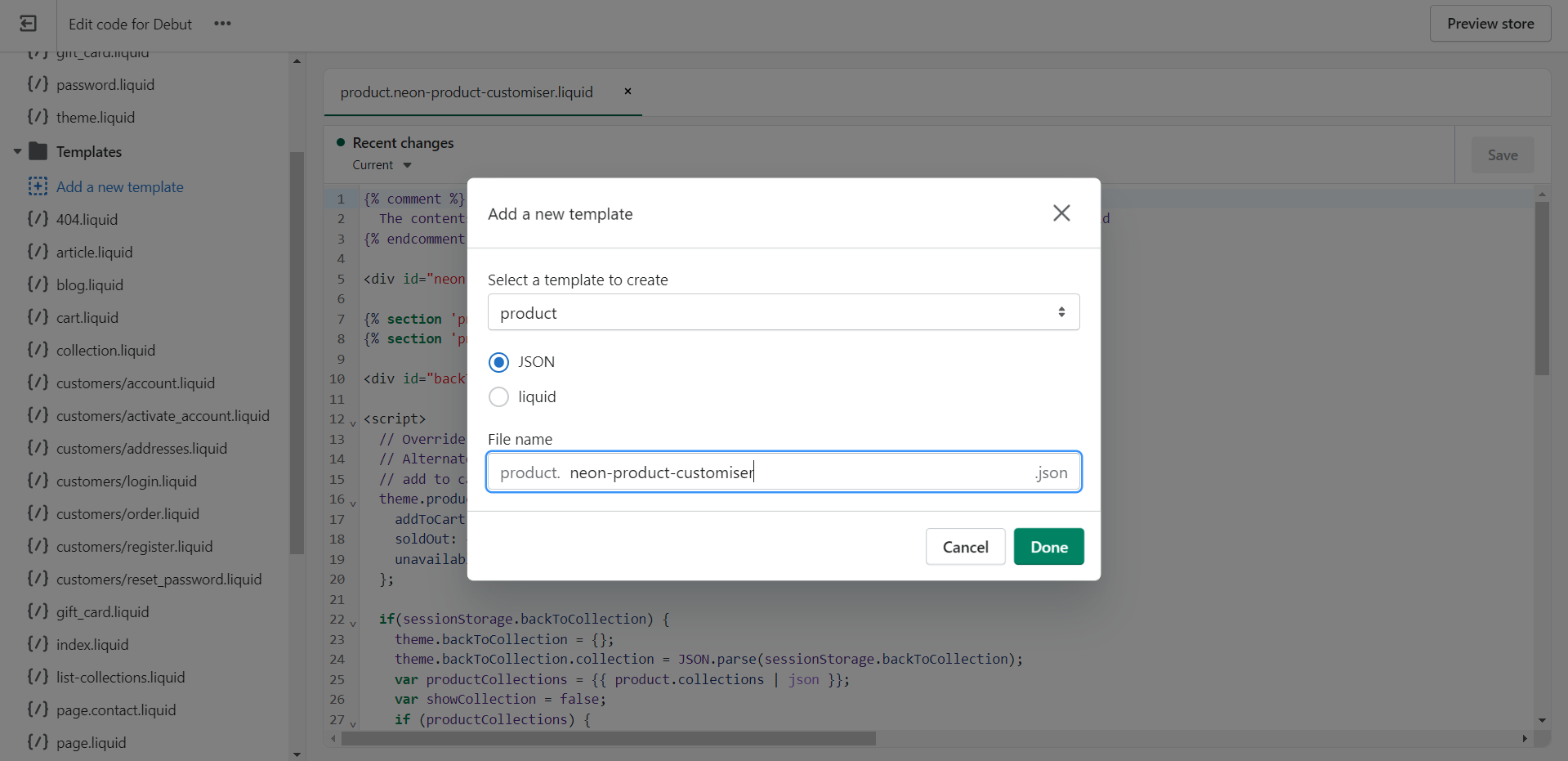Image resolution: width=1568 pixels, height=761 pixels.
Task: Click the Cancel button in dialog
Action: pyautogui.click(x=965, y=547)
